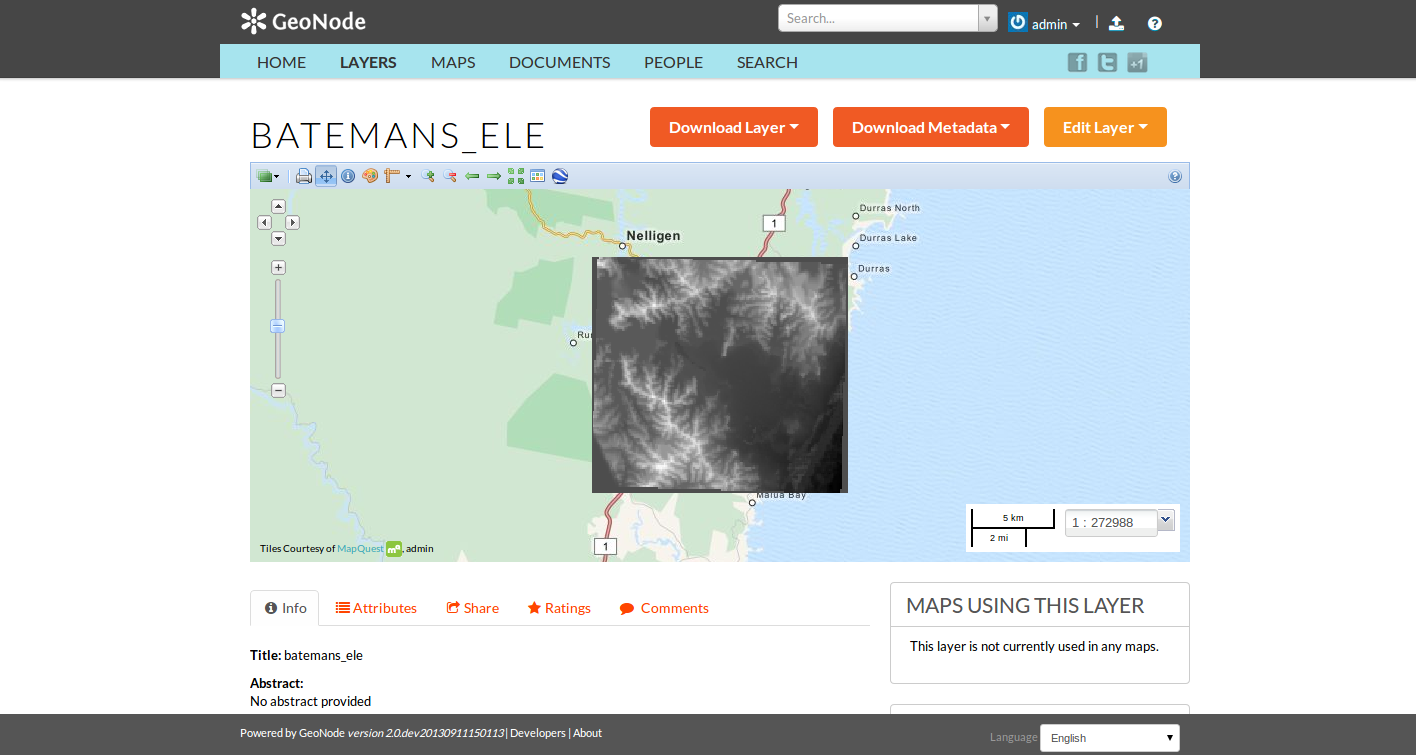Open Download Layer dropdown button
The width and height of the screenshot is (1416, 755).
pos(734,127)
